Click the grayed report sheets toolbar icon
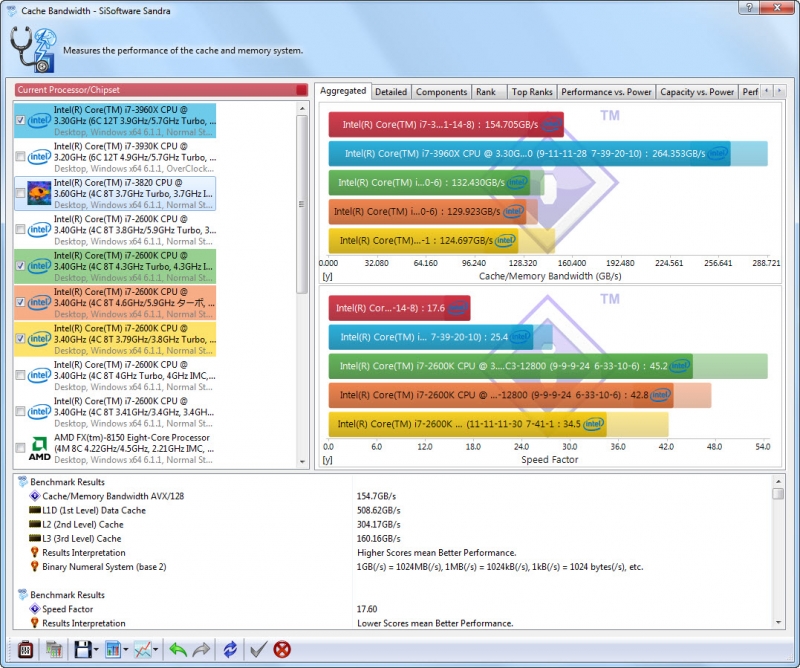This screenshot has width=800, height=668. pos(54,650)
